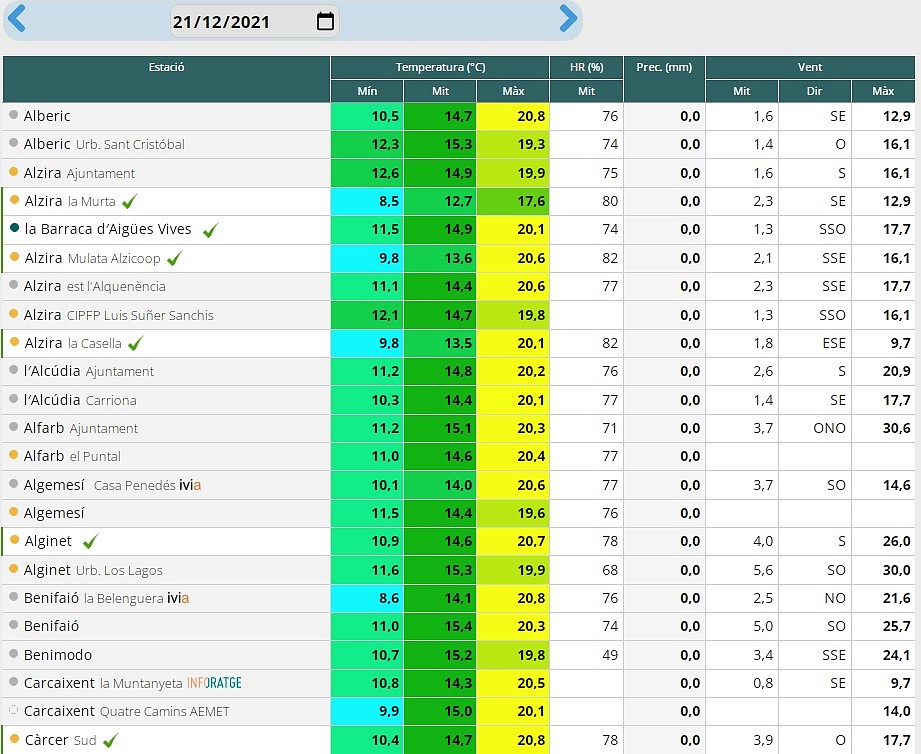The height and width of the screenshot is (754, 921).
Task: Open Alzira Mulata Alzicoop station
Action: click(x=92, y=258)
